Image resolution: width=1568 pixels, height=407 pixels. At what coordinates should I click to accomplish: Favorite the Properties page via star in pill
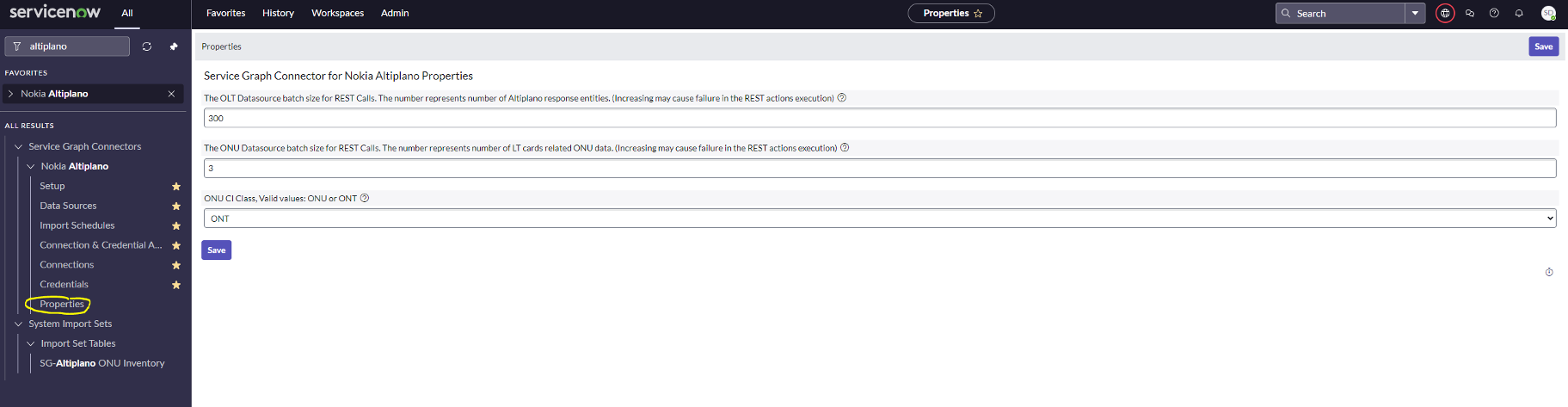pos(978,13)
